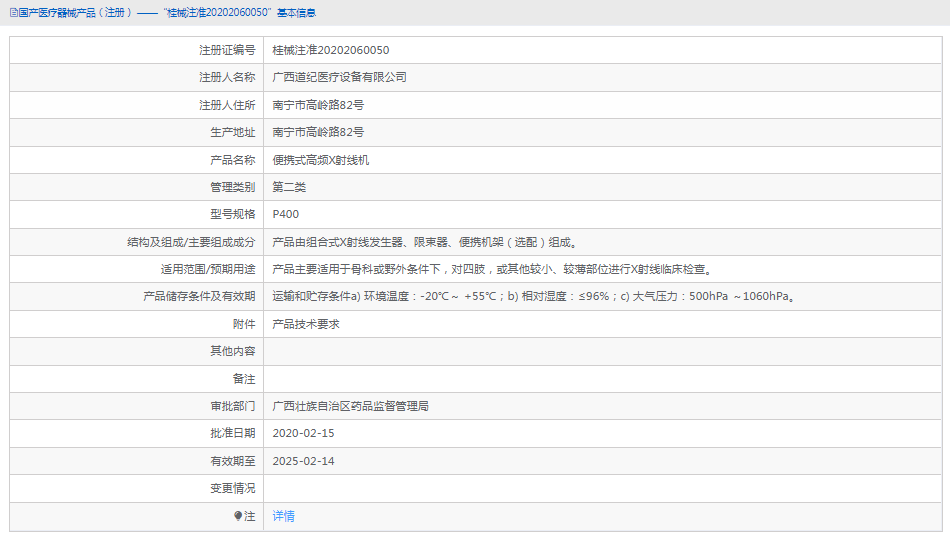Image resolution: width=950 pixels, height=536 pixels.
Task: Click the 产品储存条件及有效期 label
Action: pyautogui.click(x=199, y=296)
